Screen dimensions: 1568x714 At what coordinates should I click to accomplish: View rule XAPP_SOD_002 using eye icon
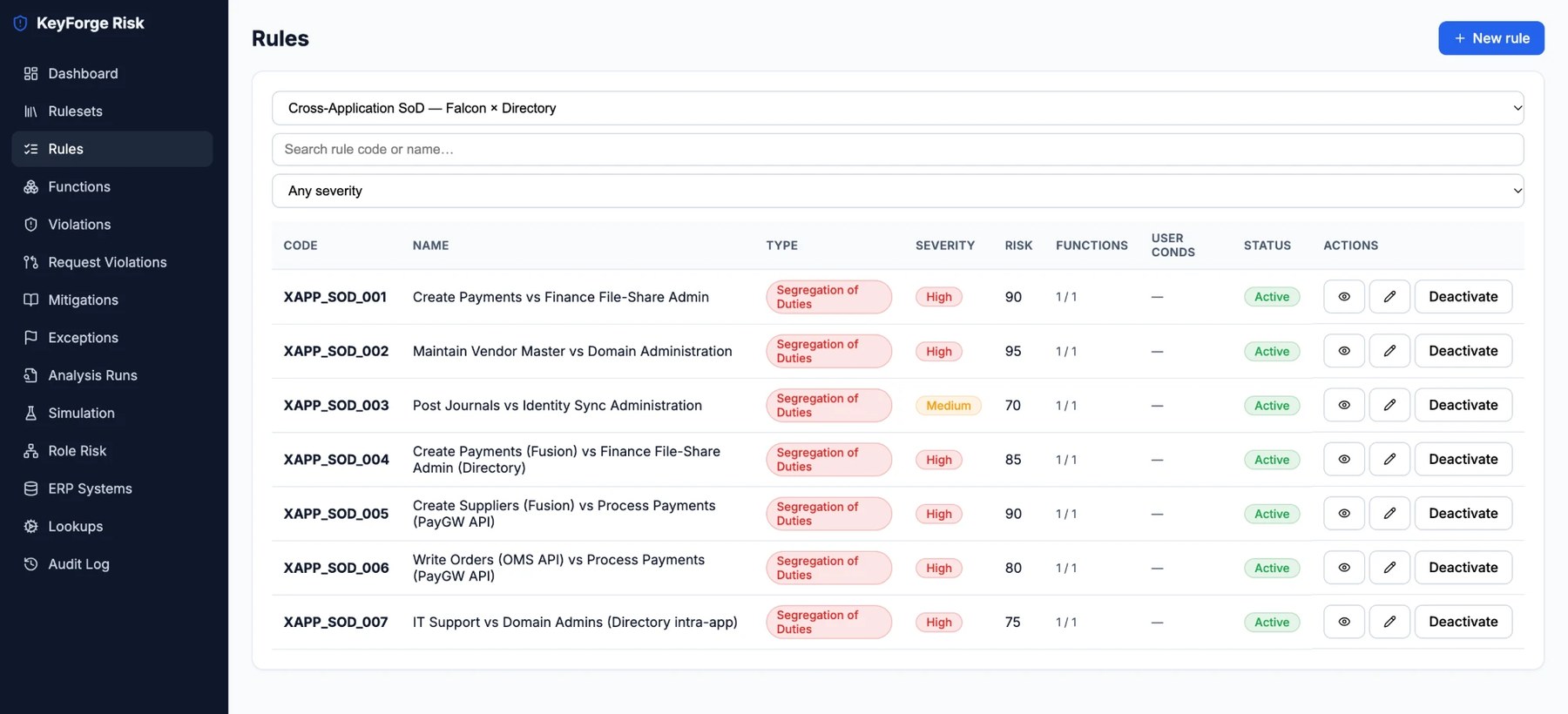[x=1344, y=351]
